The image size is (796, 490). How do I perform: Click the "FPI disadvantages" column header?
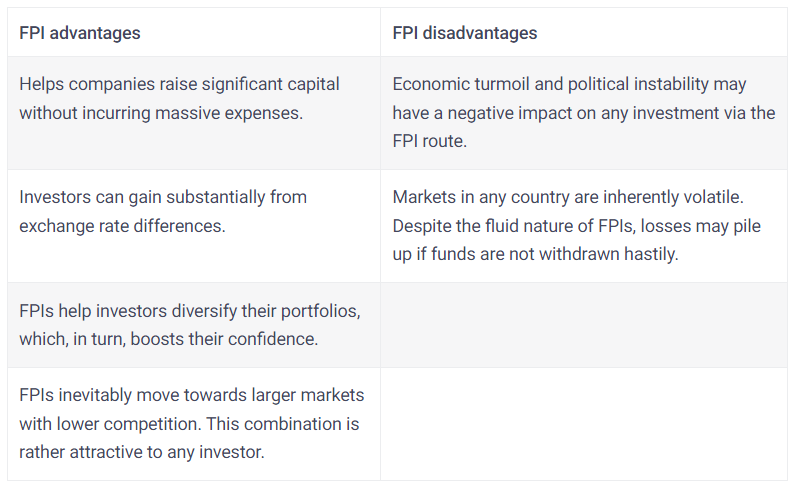tap(464, 33)
